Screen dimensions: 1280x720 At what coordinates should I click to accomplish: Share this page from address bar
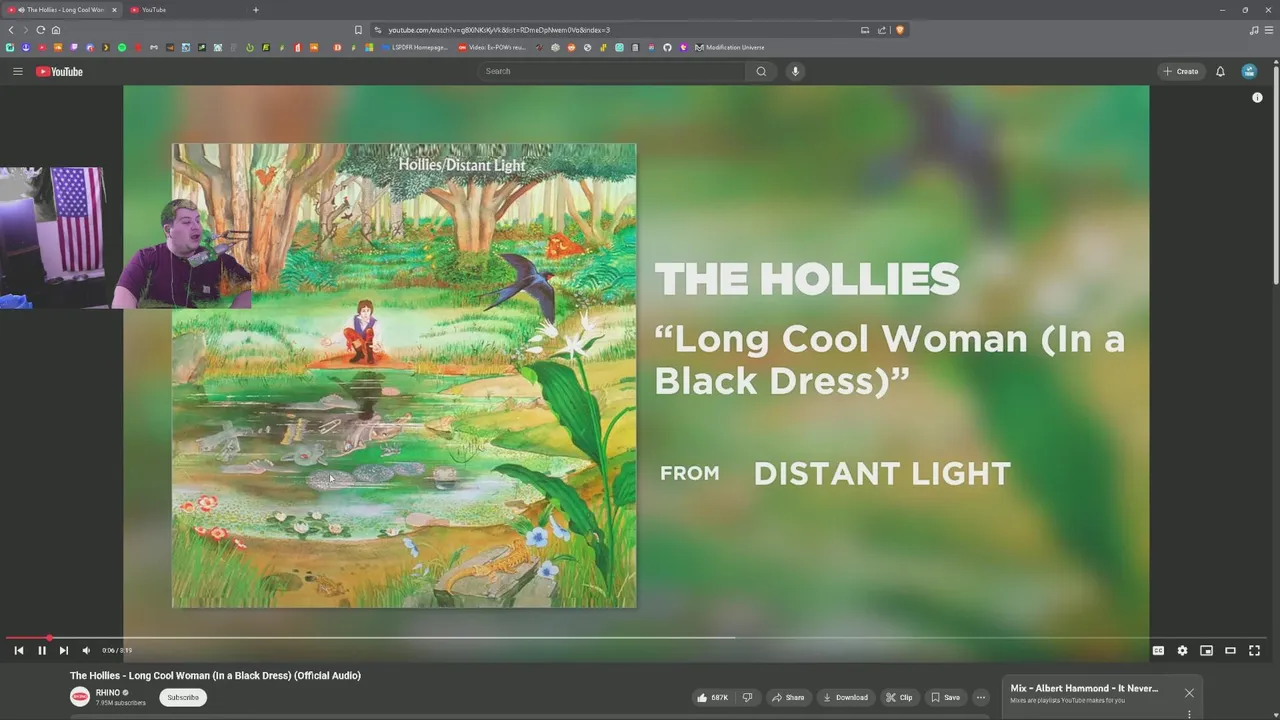(882, 30)
